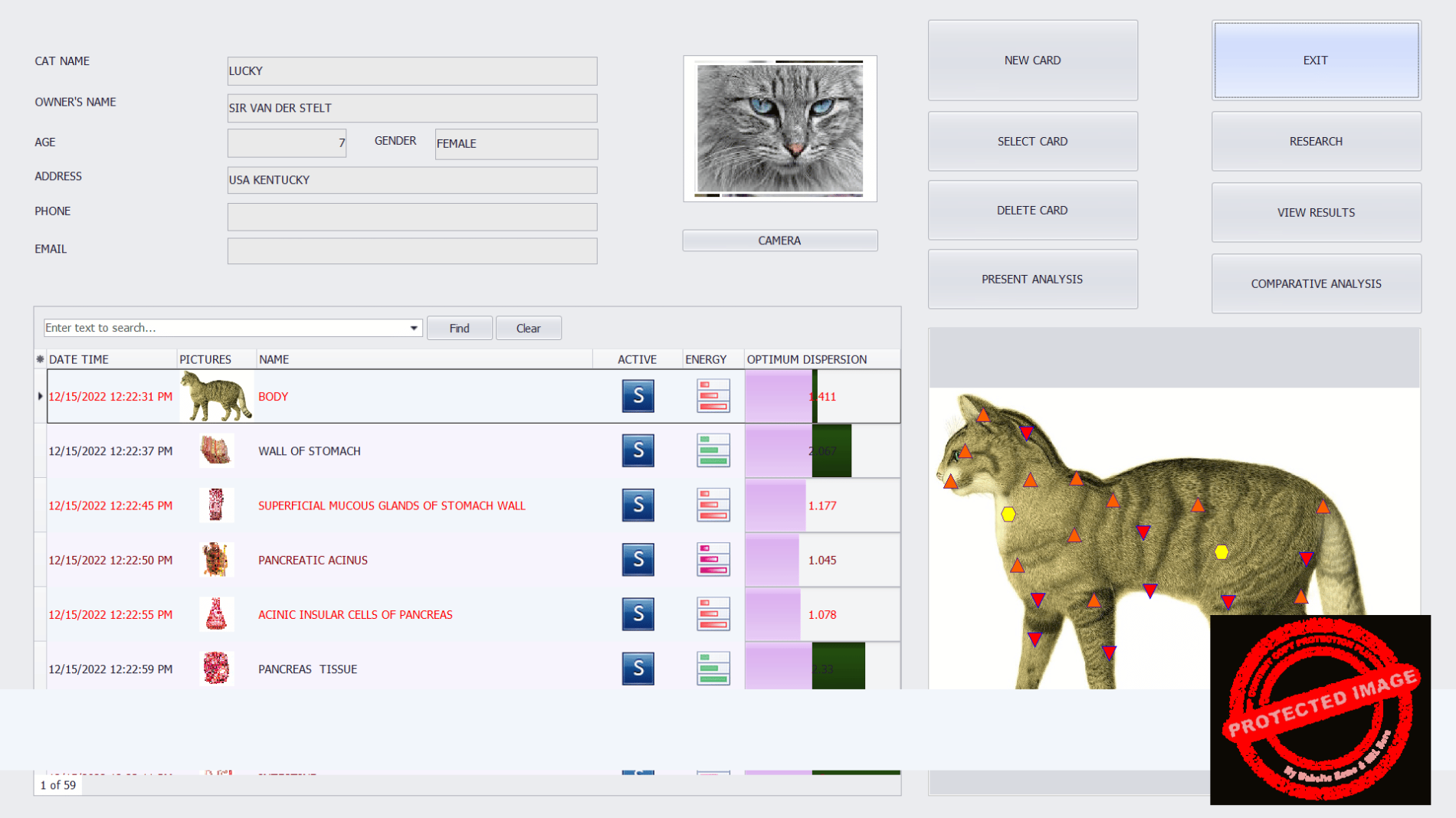Click the dispersion bar for SUPERFICIAL MUCOUS GLANDS
This screenshot has width=1456, height=818.
coord(776,506)
